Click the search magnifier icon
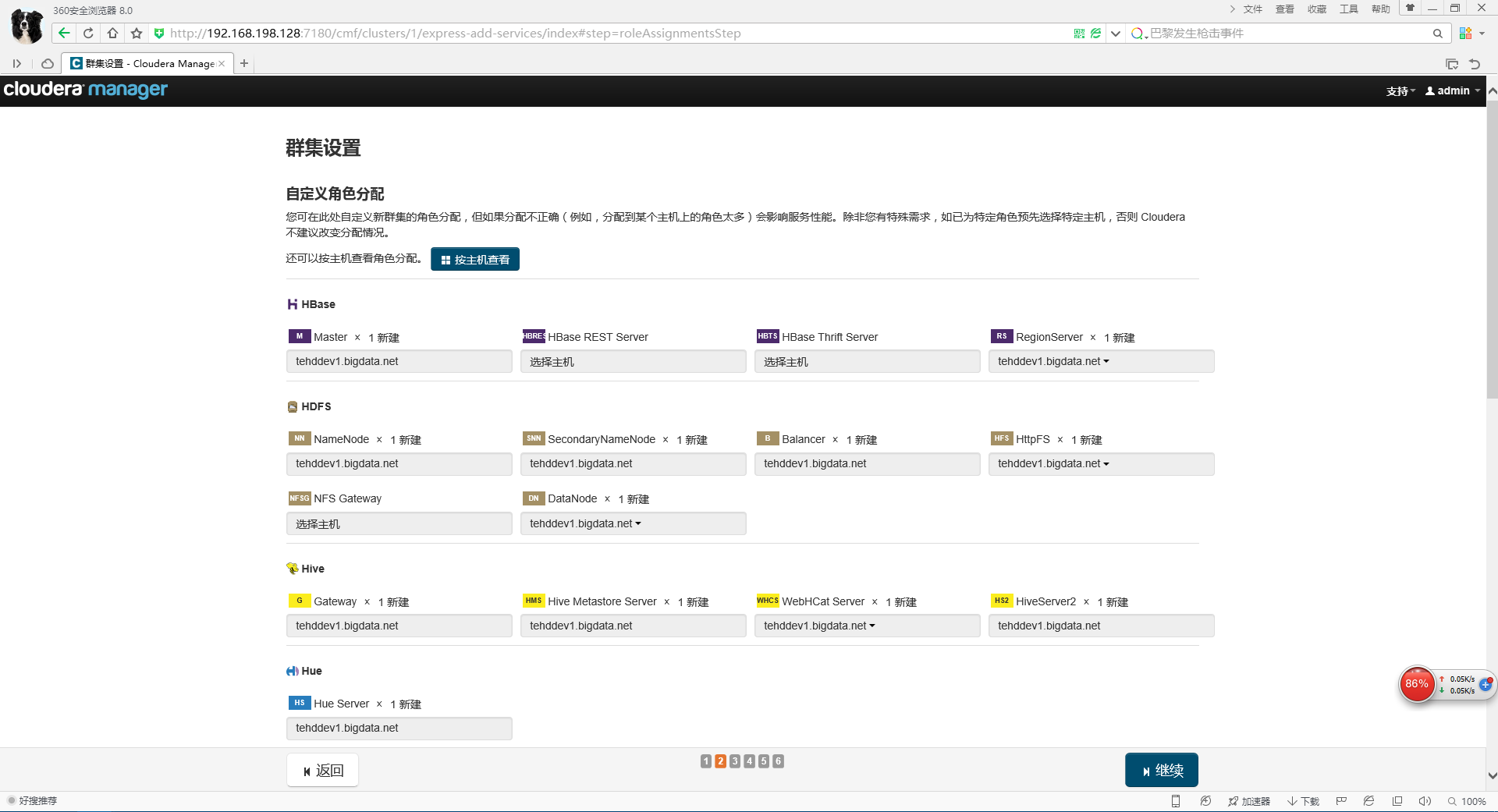This screenshot has width=1498, height=812. pos(1437,33)
